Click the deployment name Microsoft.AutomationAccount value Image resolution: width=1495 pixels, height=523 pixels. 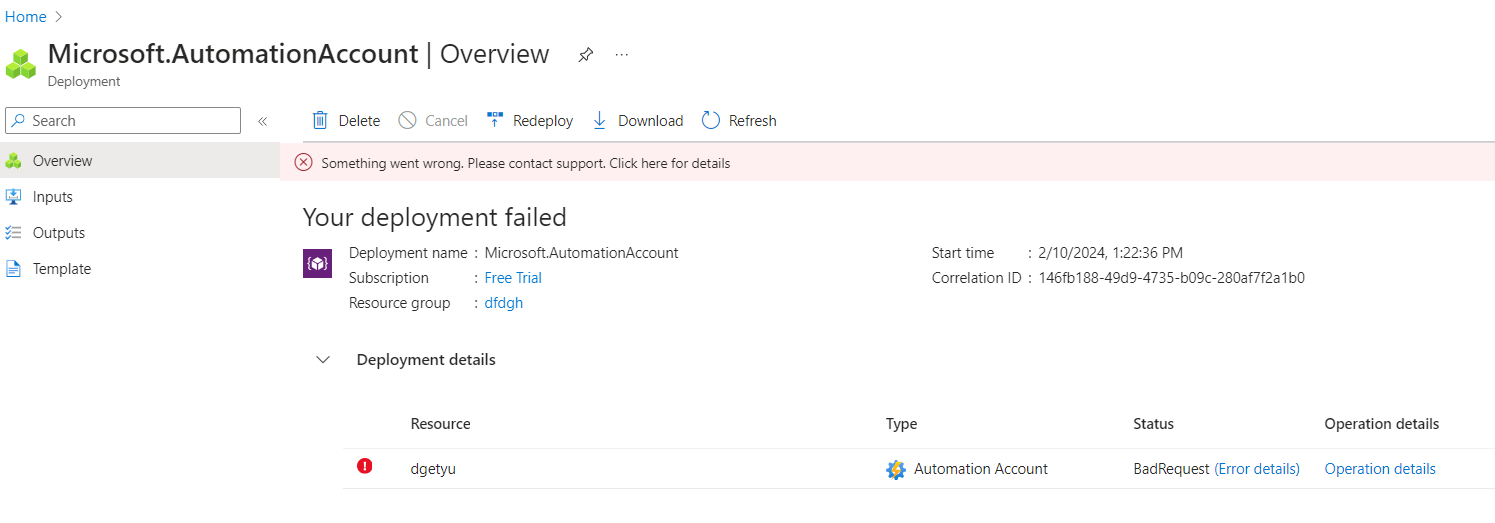pos(582,253)
